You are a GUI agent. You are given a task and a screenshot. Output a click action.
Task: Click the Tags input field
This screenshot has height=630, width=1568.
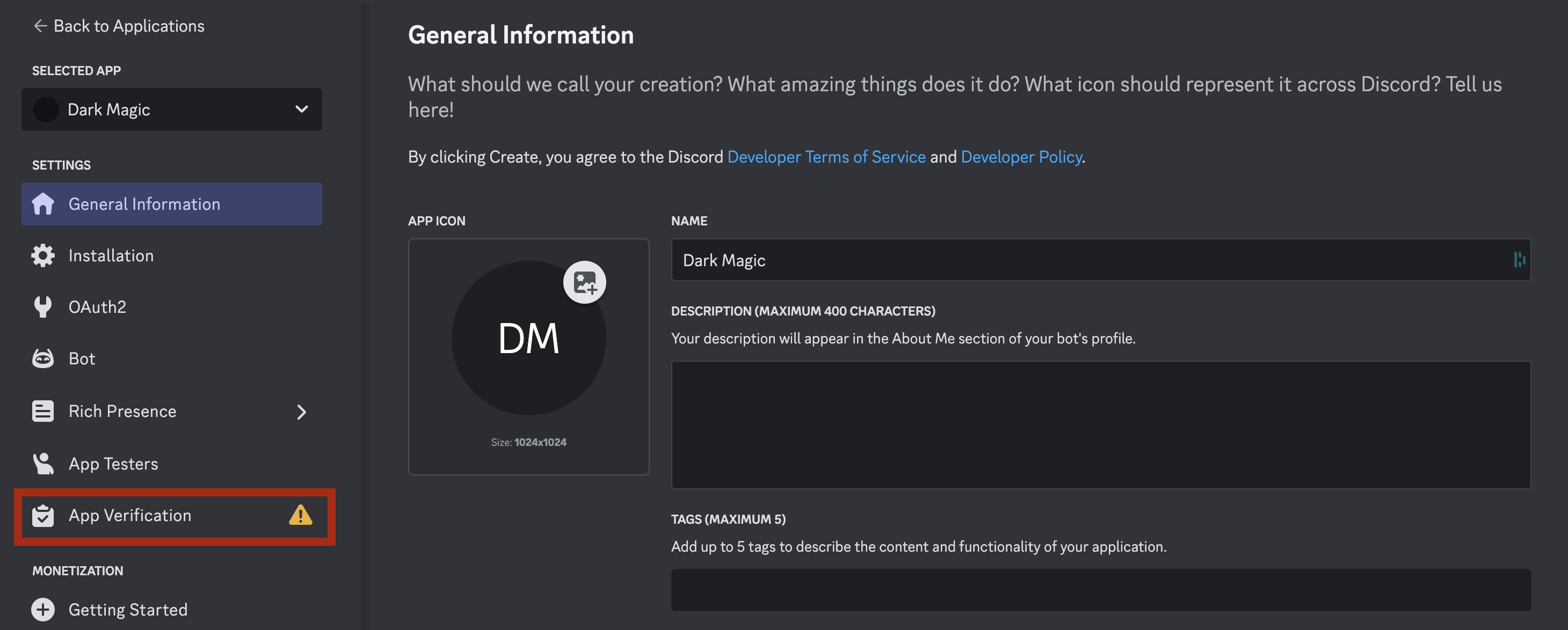[1100, 590]
